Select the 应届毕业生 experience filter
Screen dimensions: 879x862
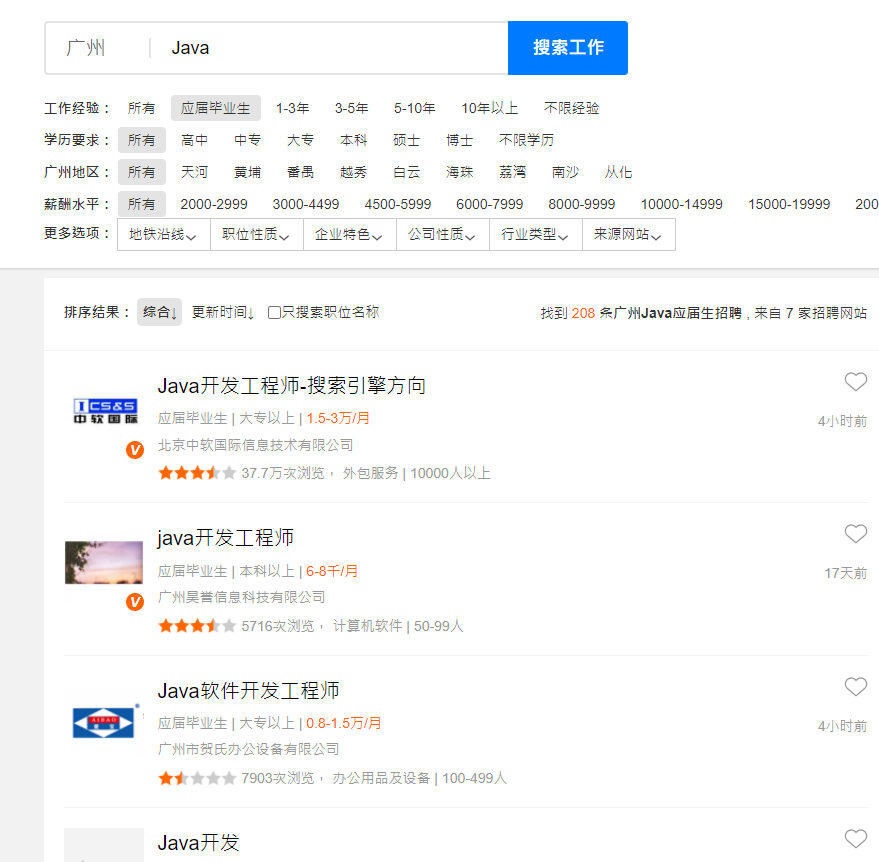(x=216, y=108)
